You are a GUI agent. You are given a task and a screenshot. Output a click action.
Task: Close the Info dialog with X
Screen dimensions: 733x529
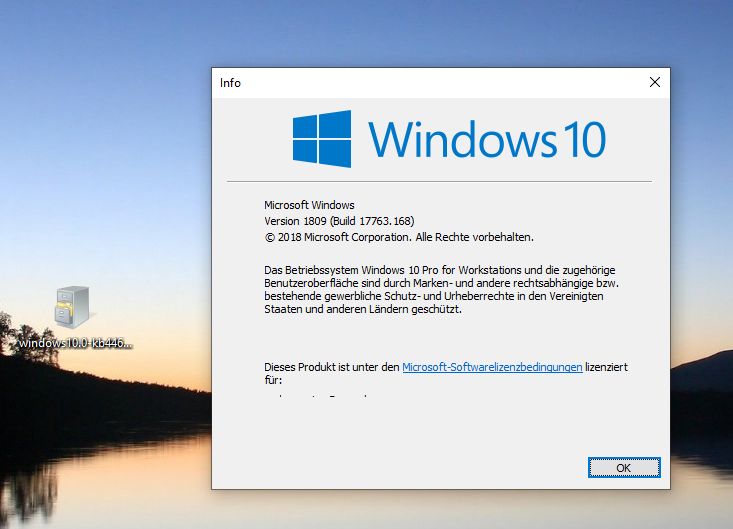pyautogui.click(x=654, y=82)
